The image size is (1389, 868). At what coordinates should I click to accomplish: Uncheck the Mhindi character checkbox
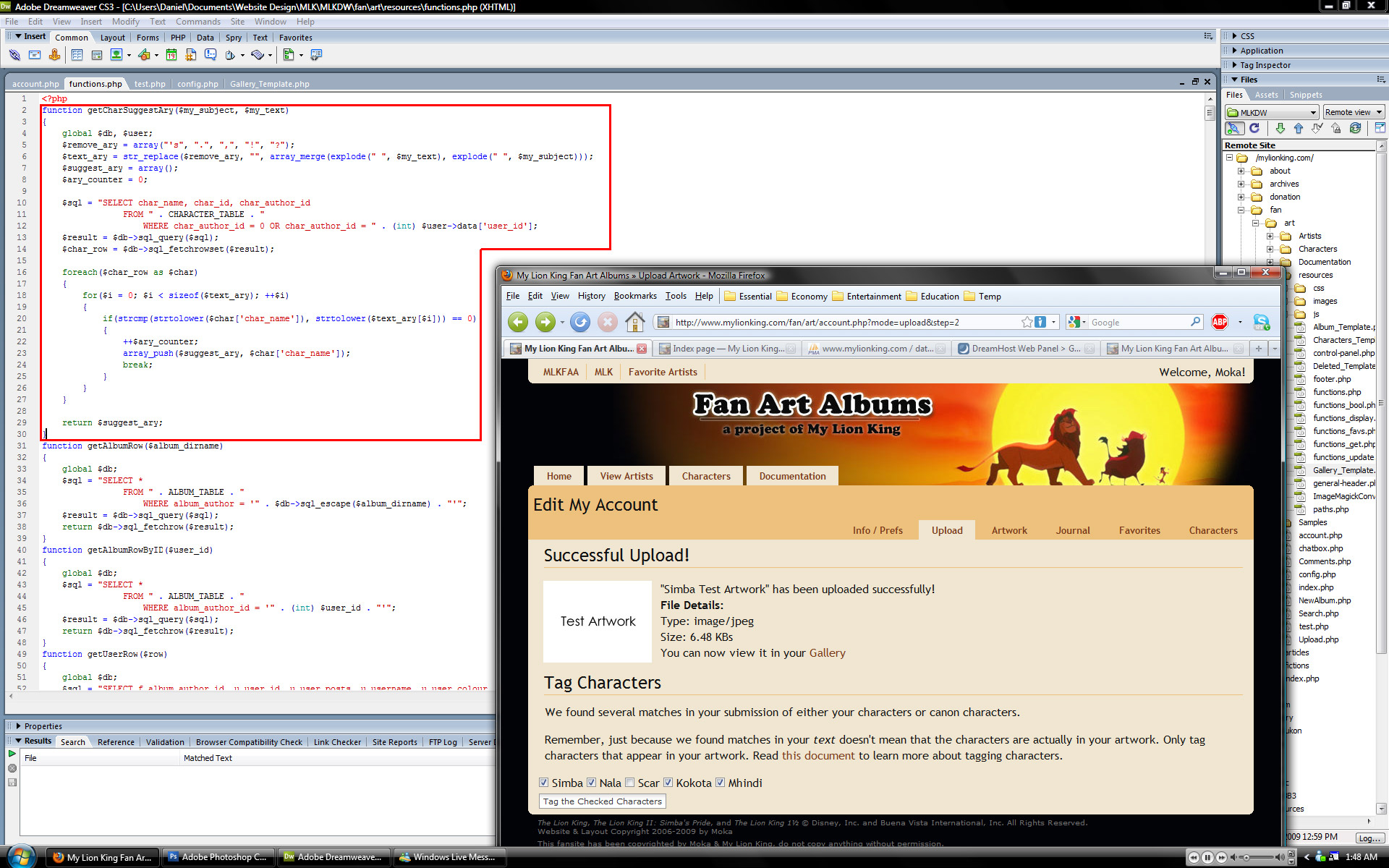(721, 783)
